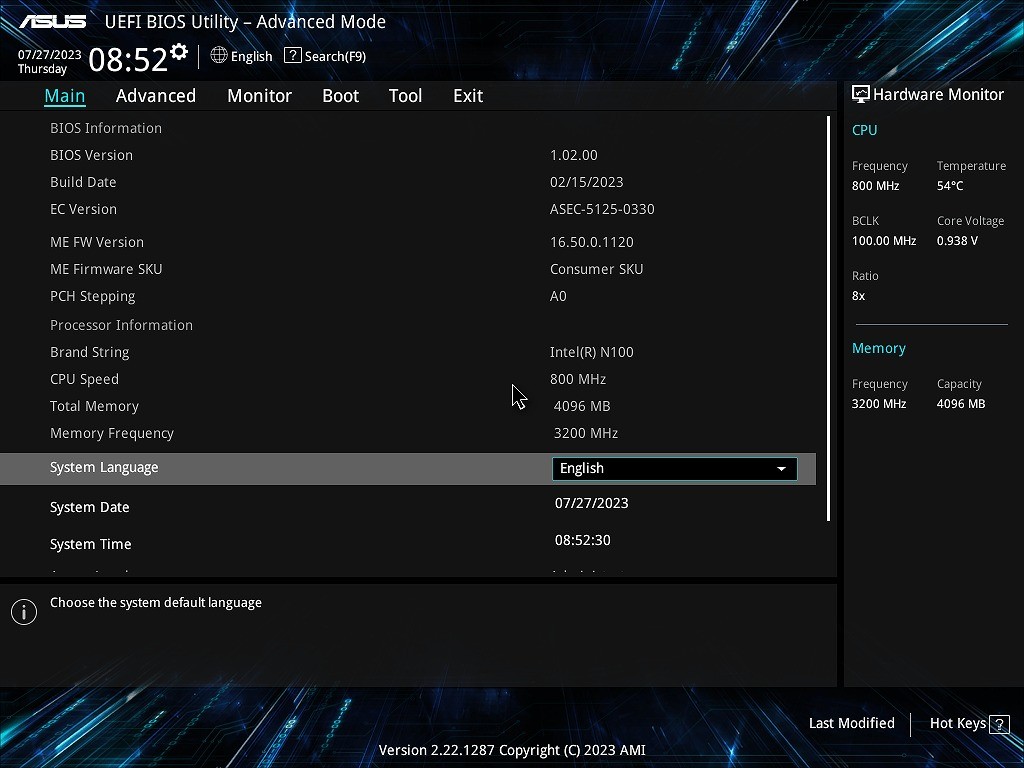The width and height of the screenshot is (1024, 768).
Task: Click the Total Memory label
Action: point(94,406)
